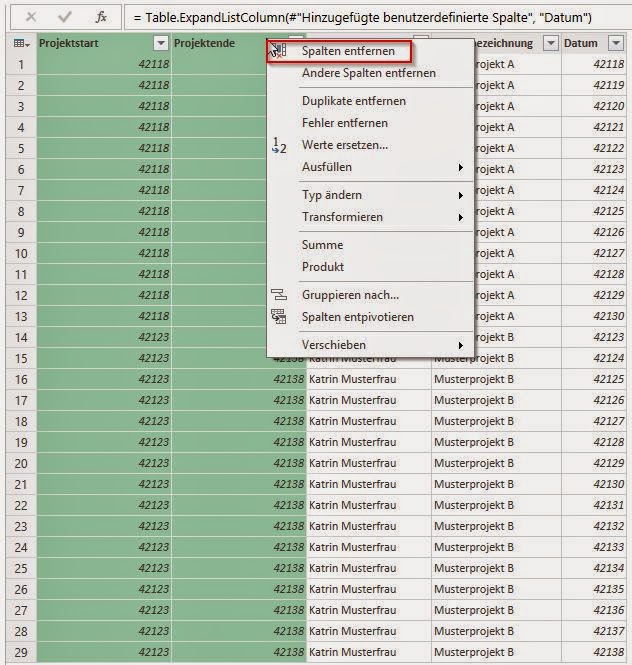Viewport: 632px width, 665px height.
Task: Click the Spalten entpivotieren icon
Action: pyautogui.click(x=279, y=317)
